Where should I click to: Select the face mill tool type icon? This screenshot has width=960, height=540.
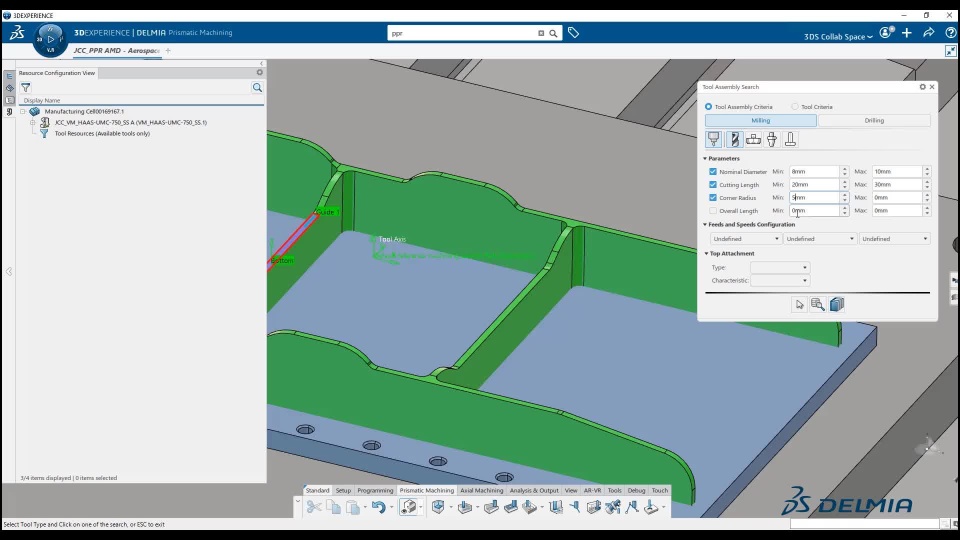click(x=753, y=140)
